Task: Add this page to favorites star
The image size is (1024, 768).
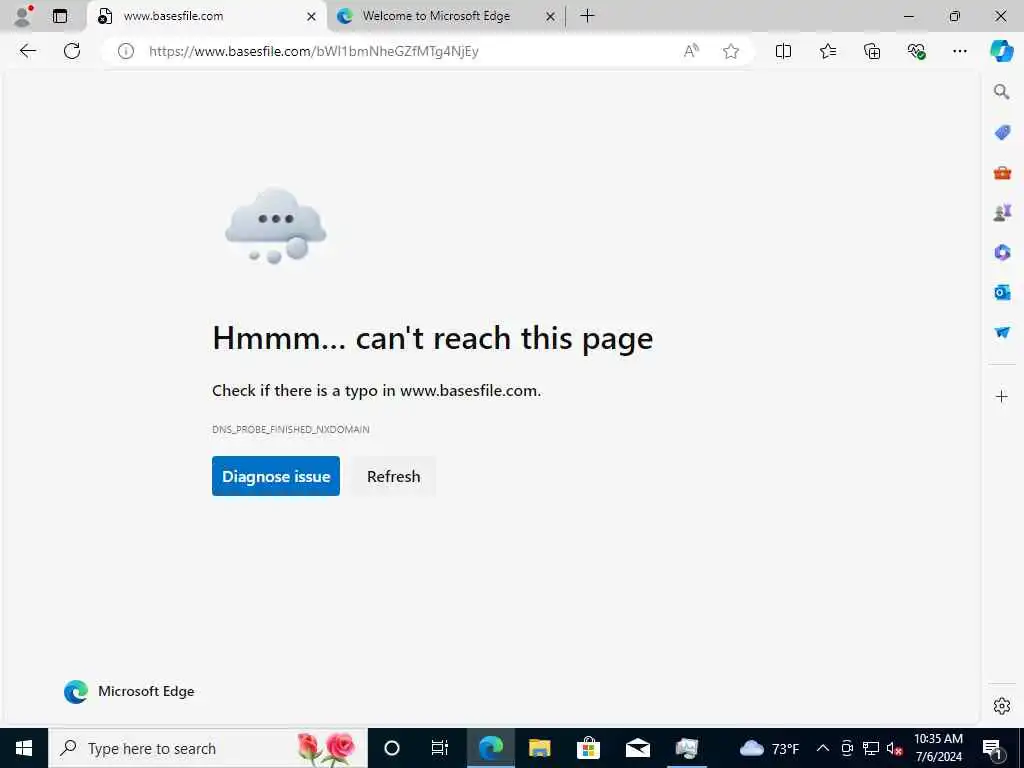Action: [731, 51]
